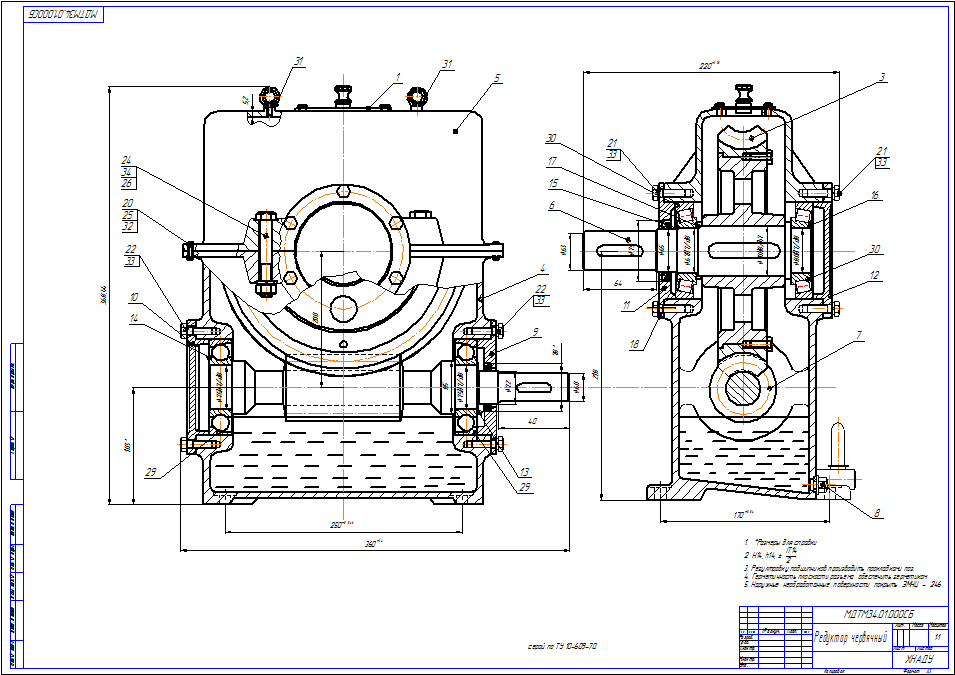
Task: Click technical note 2 with H14, h14
Action: click(770, 554)
